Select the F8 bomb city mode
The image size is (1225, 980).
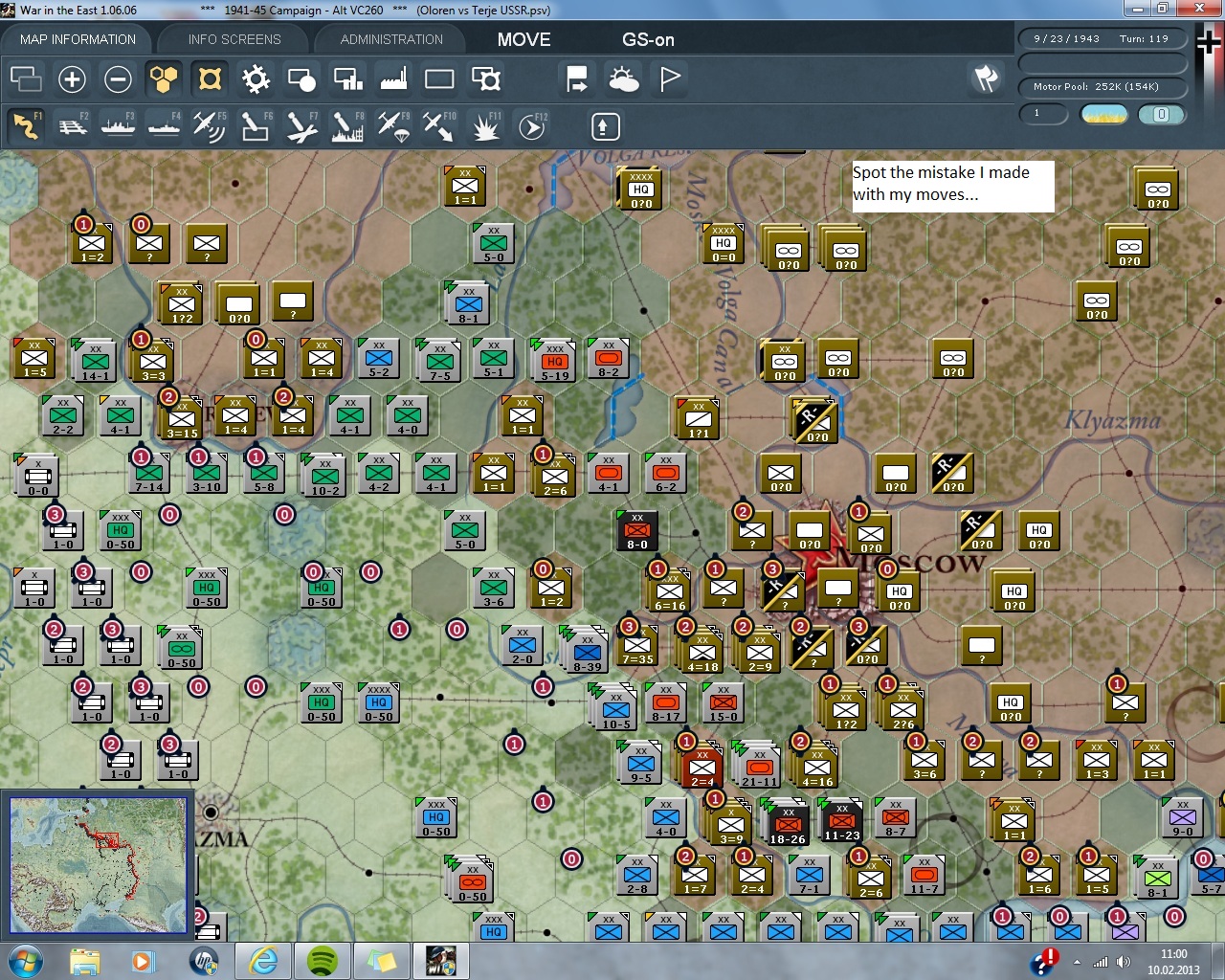tap(347, 125)
